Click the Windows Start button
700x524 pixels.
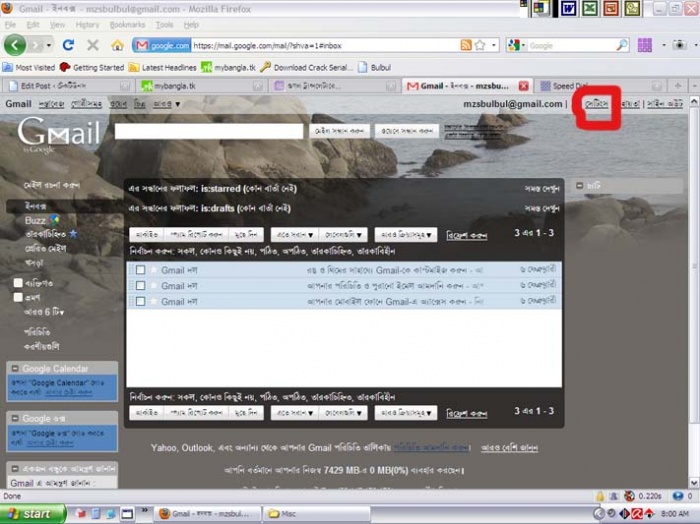point(32,514)
